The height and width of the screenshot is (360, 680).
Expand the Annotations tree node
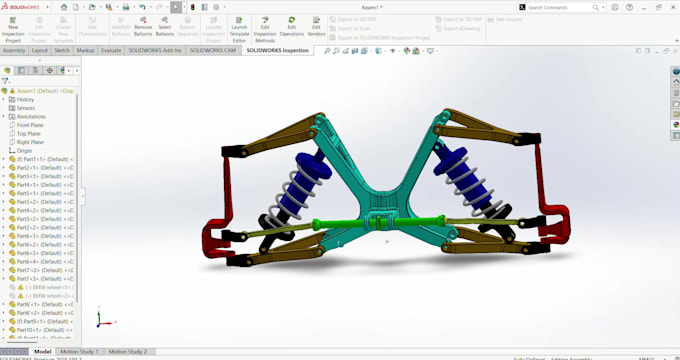(x=3, y=116)
